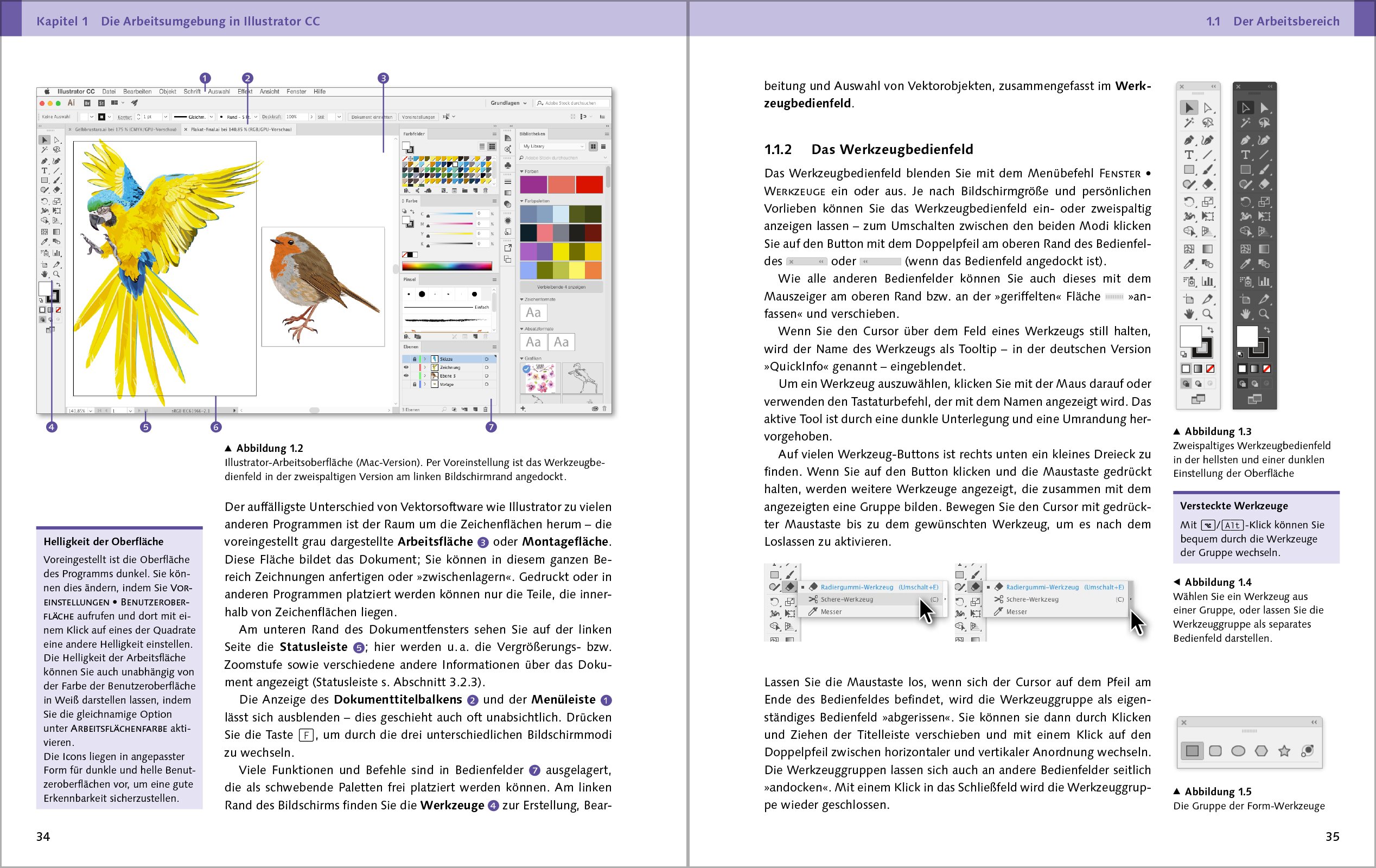Select the Line Segment tool in dark tool panel
This screenshot has height=868, width=1376.
point(1265,155)
